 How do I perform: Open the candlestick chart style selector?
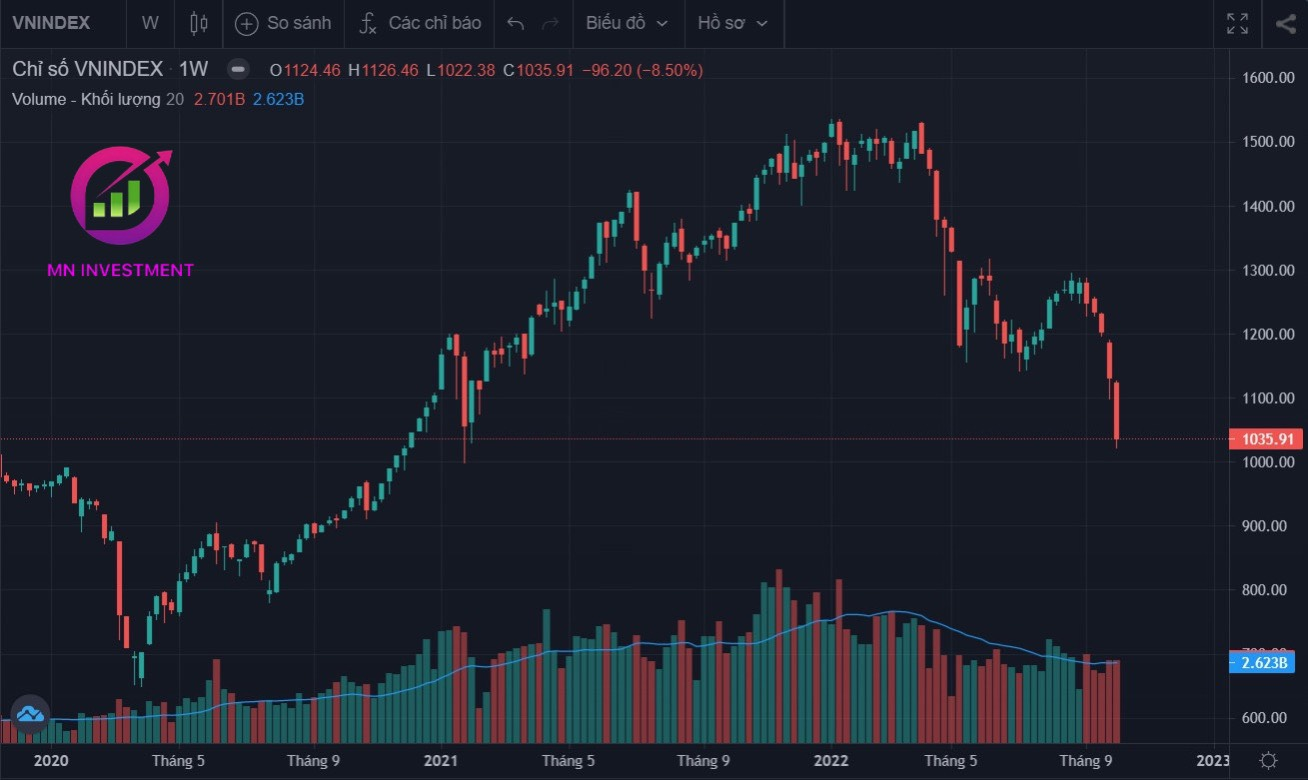pyautogui.click(x=199, y=23)
